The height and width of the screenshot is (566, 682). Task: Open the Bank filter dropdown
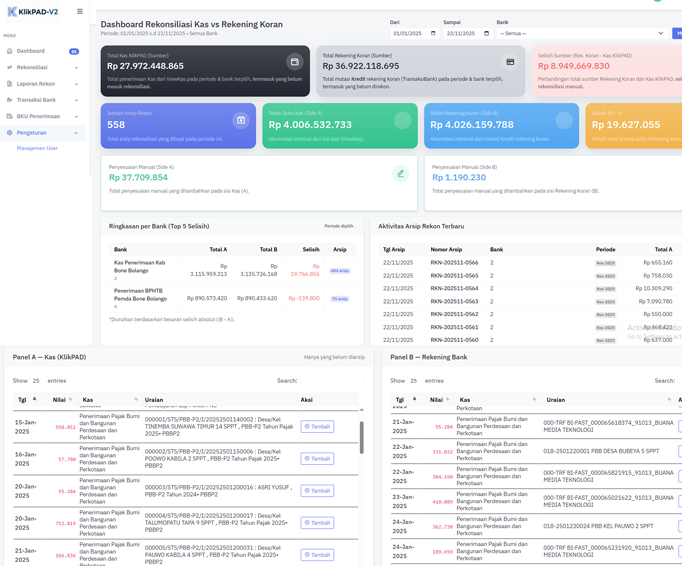580,33
